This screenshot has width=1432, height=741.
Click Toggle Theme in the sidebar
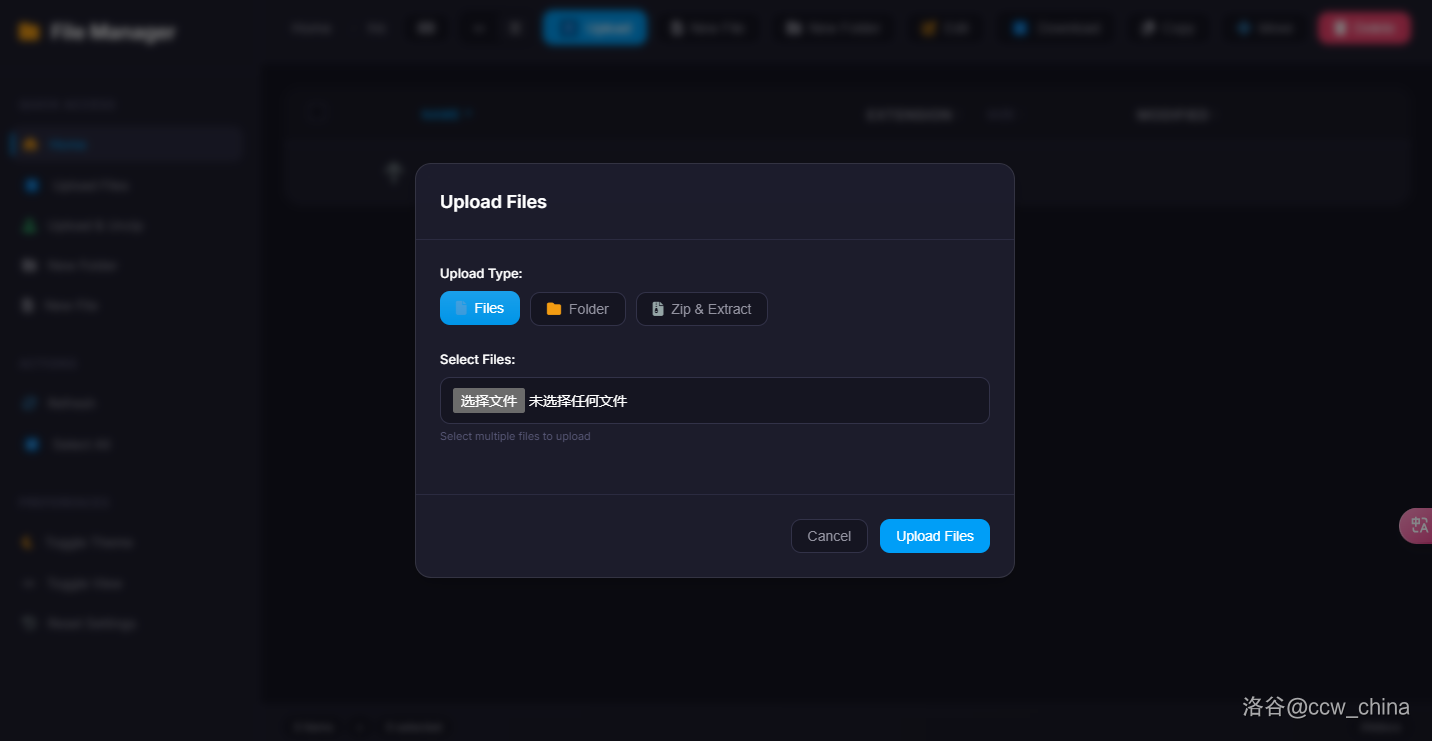pyautogui.click(x=88, y=542)
